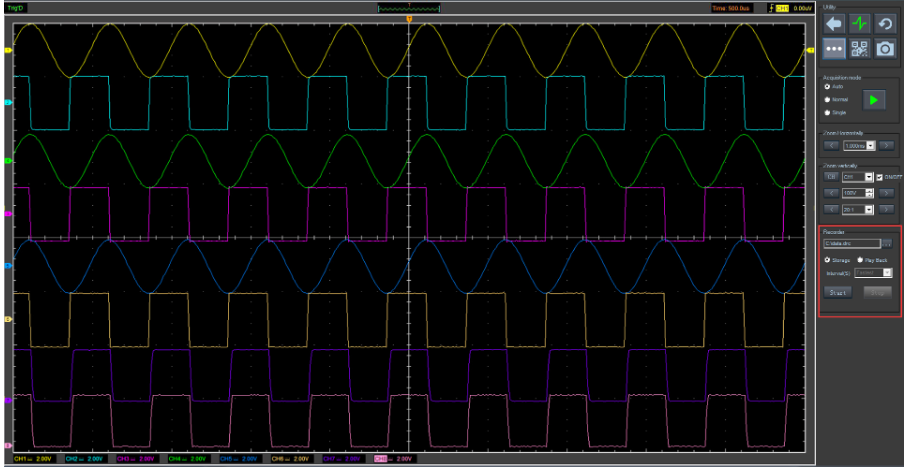Image resolution: width=906 pixels, height=471 pixels.
Task: Click the CH6 2.00V status label
Action: tap(290, 459)
